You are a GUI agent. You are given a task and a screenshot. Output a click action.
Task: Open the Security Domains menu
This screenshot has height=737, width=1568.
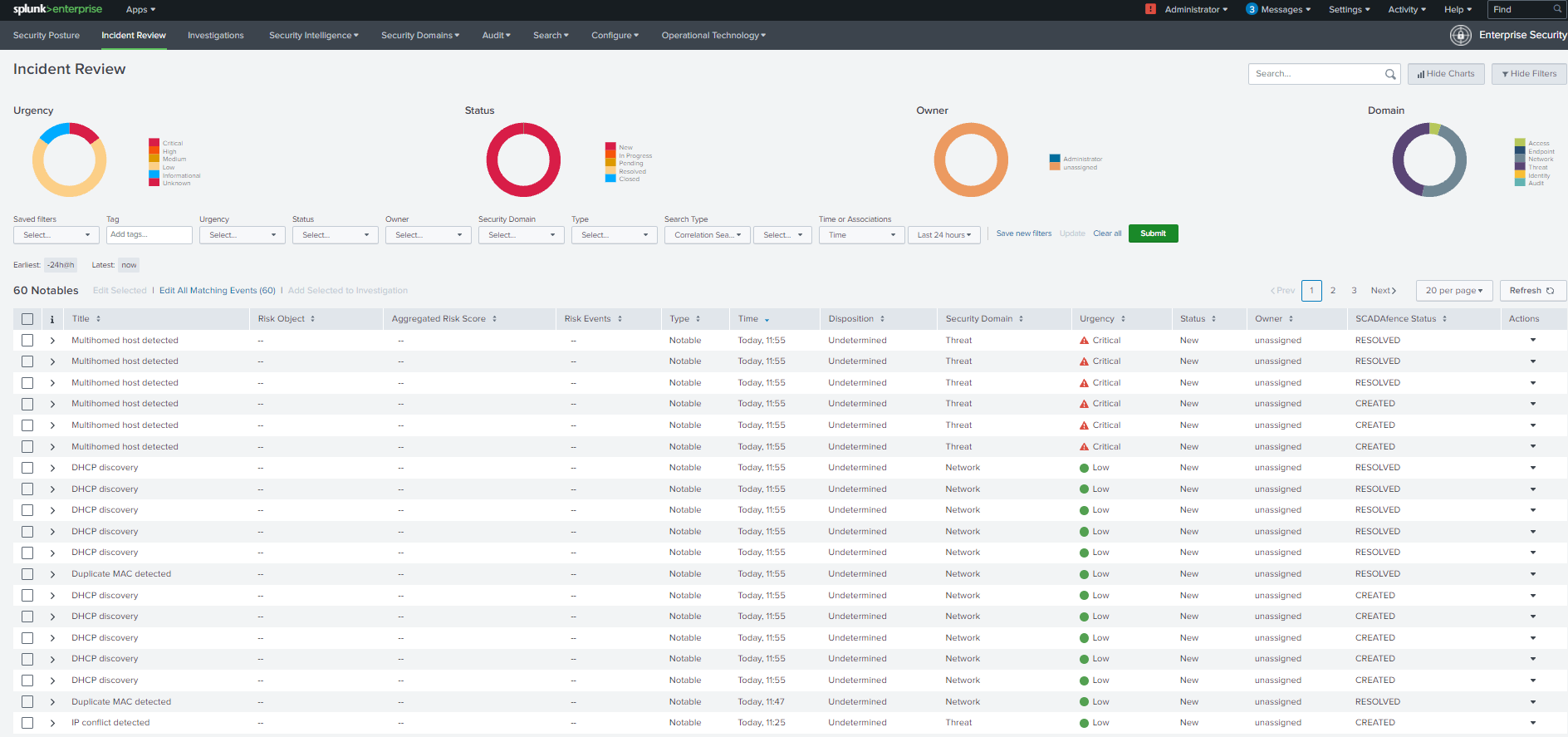419,36
